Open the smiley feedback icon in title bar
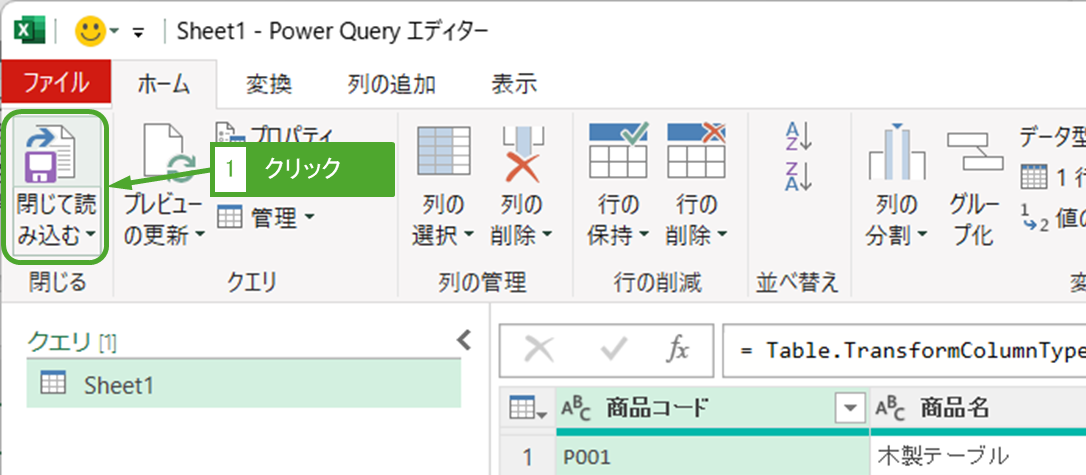Screen dimensions: 1086x475 pyautogui.click(x=92, y=31)
